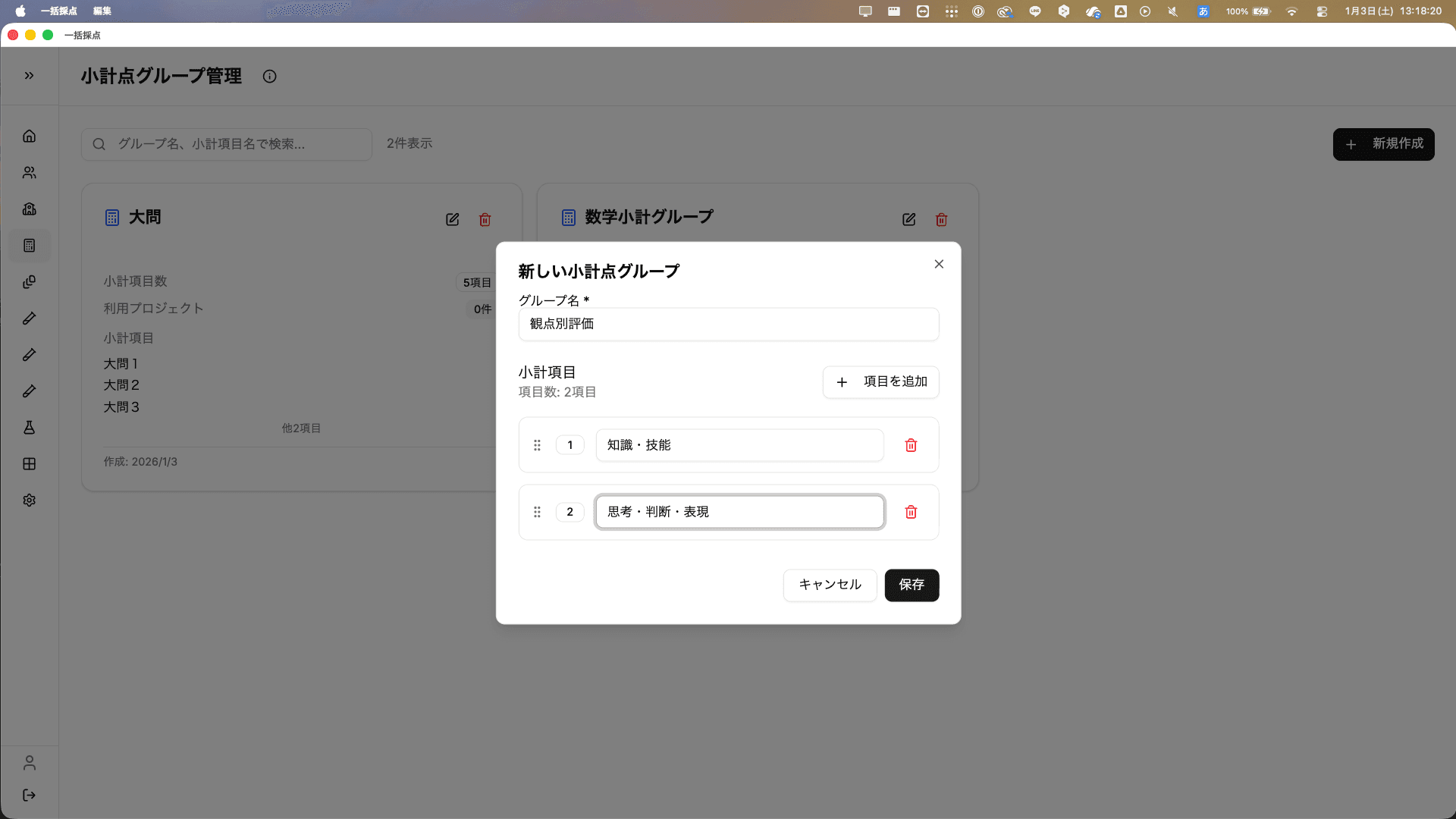This screenshot has height=819, width=1456.
Task: Show the hidden 他2項目 items
Action: [302, 428]
